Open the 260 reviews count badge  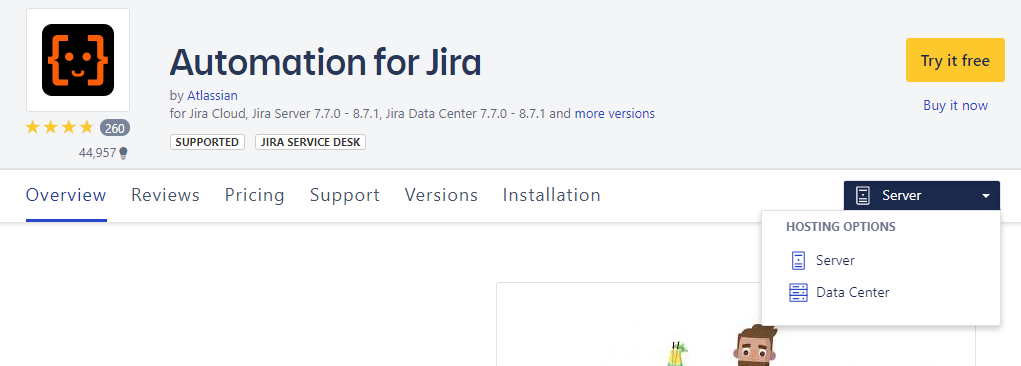point(115,128)
